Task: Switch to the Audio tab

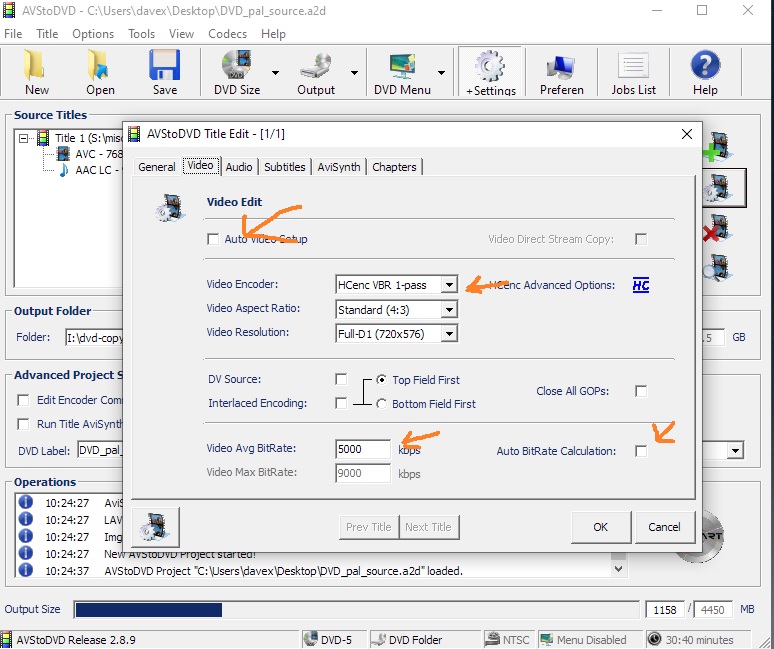Action: (x=239, y=167)
